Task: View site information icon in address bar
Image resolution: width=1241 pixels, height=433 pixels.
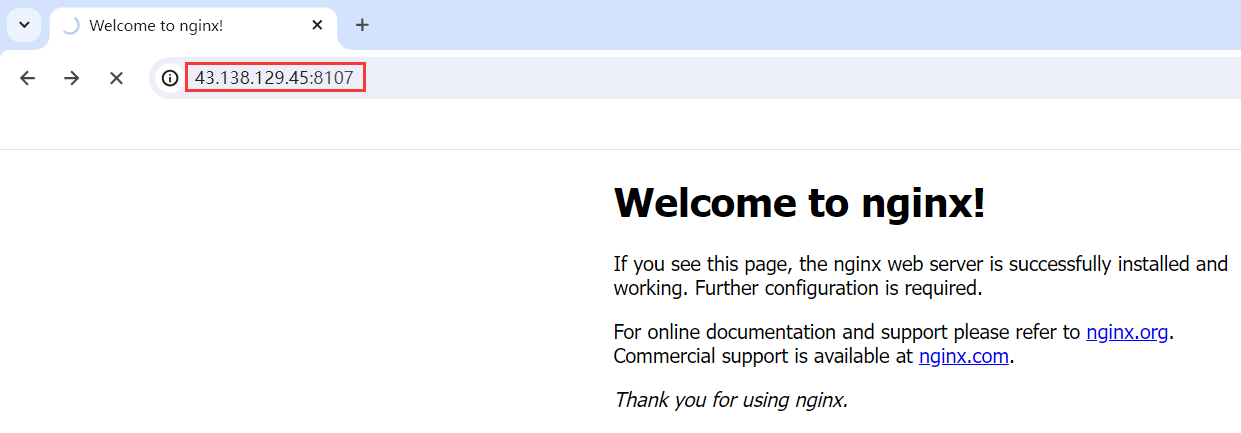Action: 170,78
